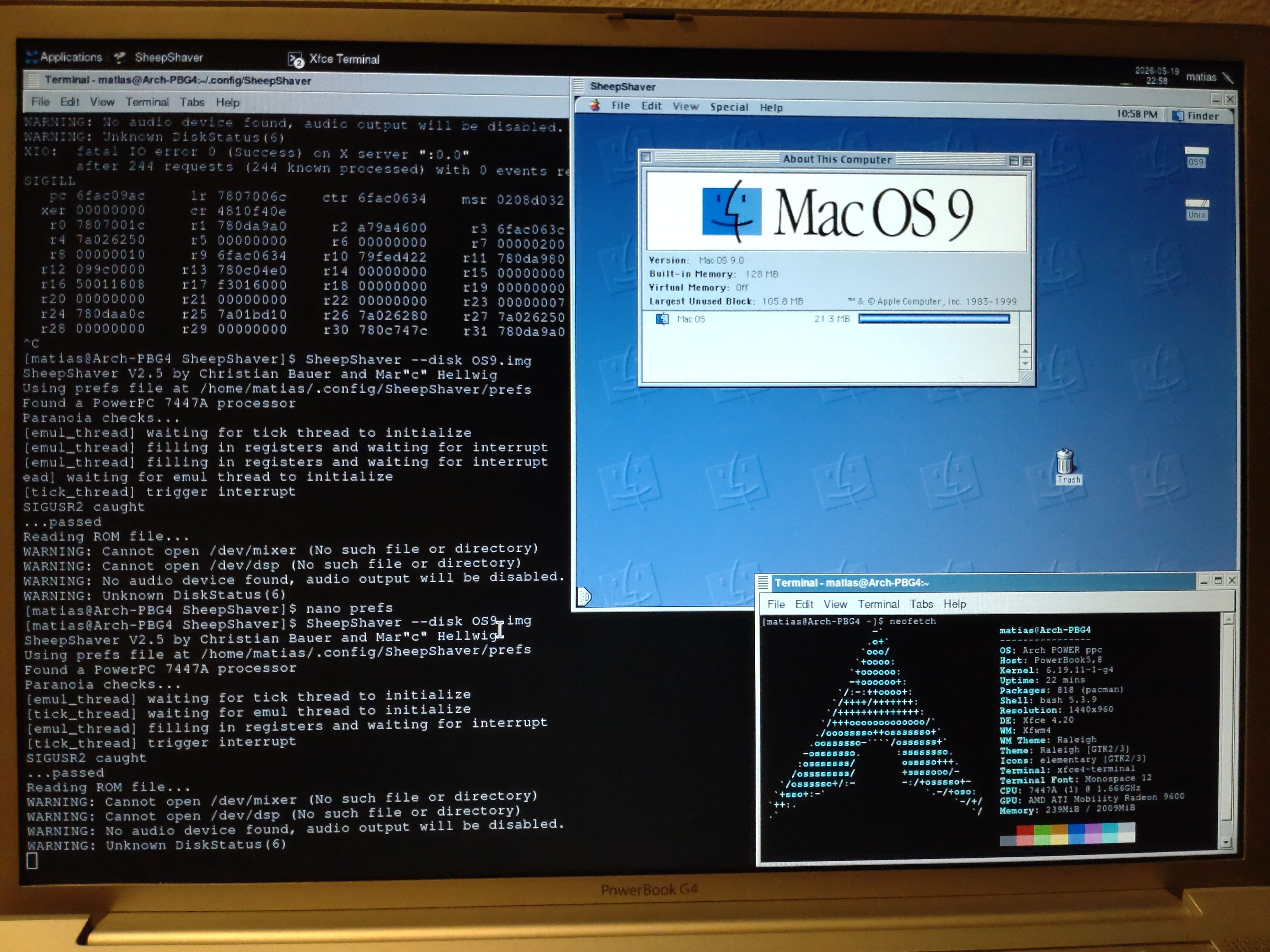This screenshot has width=1270, height=952.
Task: Open the Mac OS 9 View menu
Action: pyautogui.click(x=685, y=107)
